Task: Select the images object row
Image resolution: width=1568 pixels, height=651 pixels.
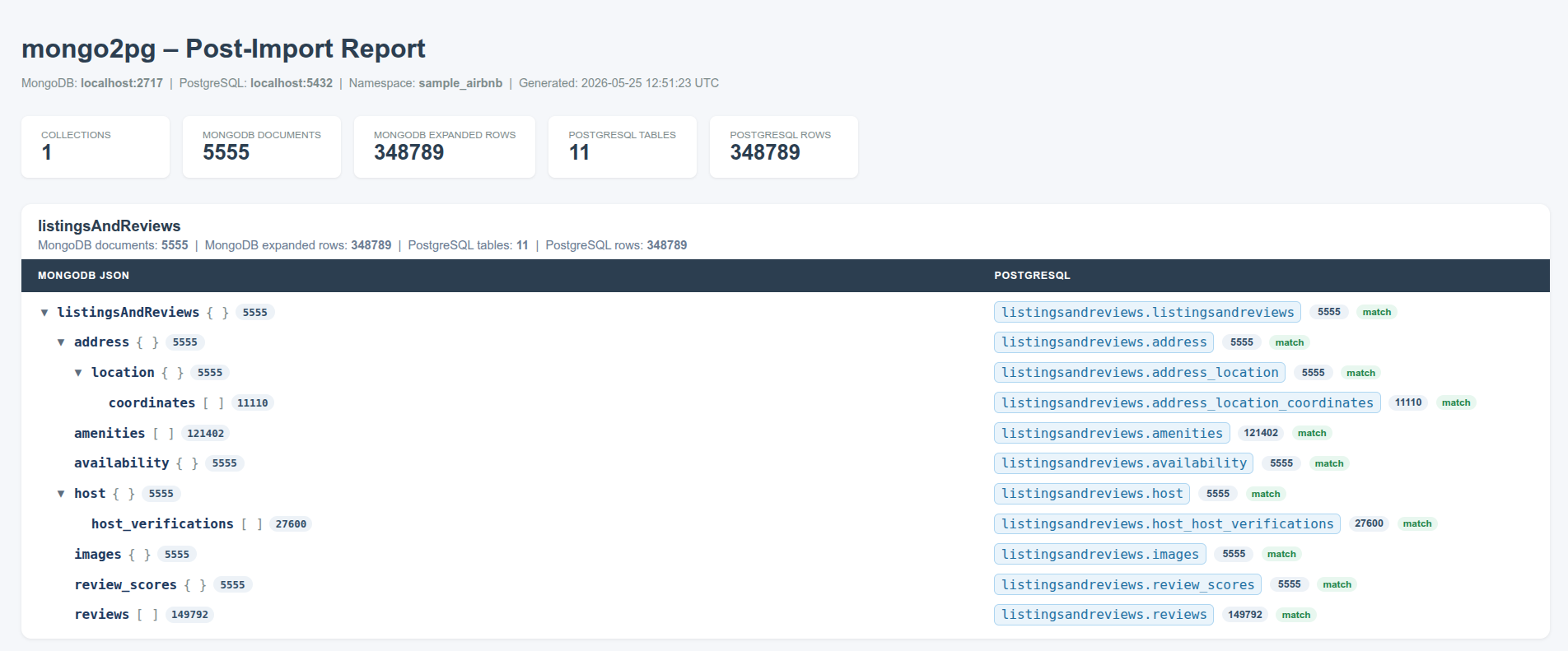Action: [x=135, y=555]
